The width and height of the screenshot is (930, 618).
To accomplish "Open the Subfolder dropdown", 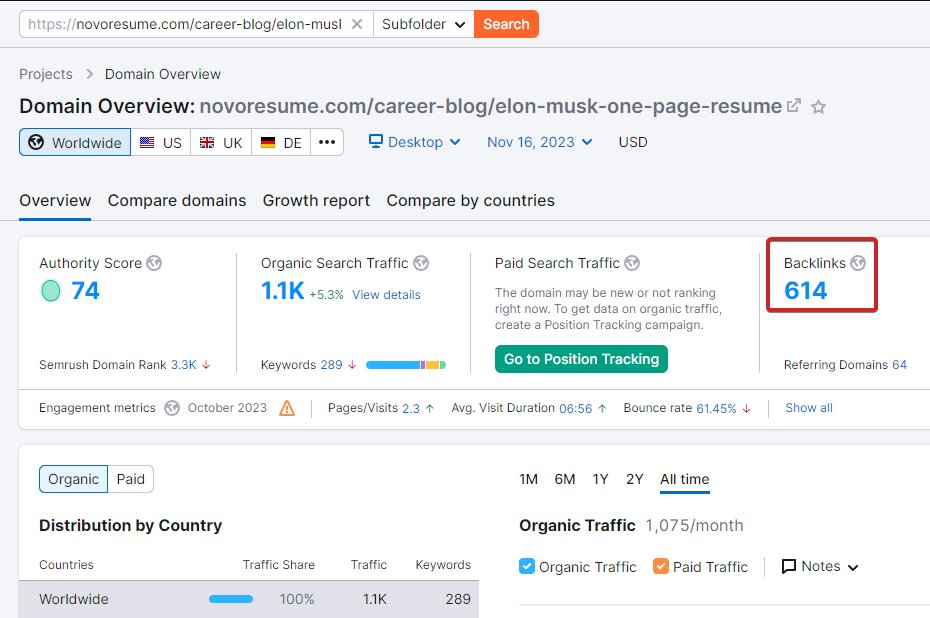I will [423, 24].
